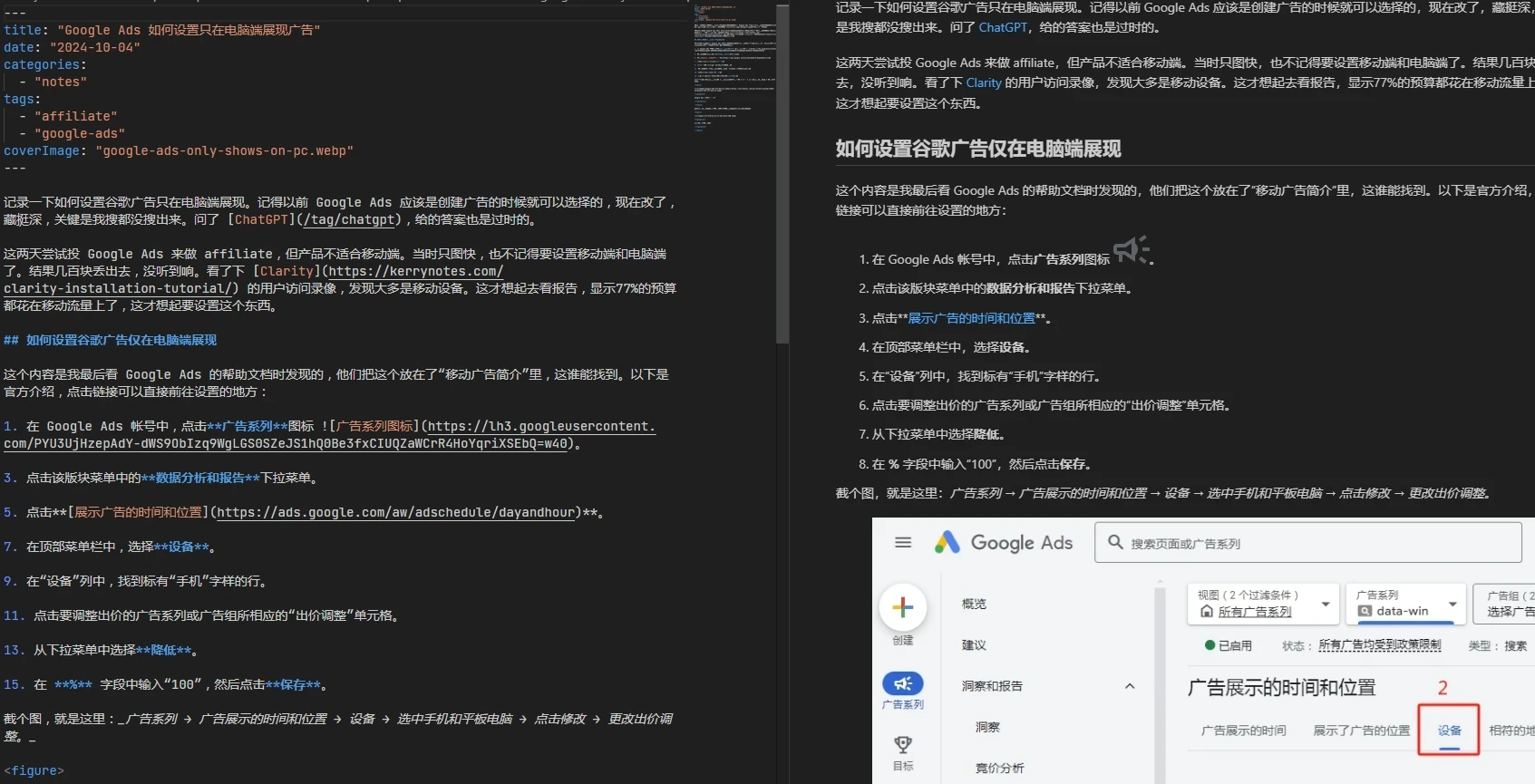Click the 类型: 搜索 label
1535x784 pixels.
pyautogui.click(x=1498, y=645)
